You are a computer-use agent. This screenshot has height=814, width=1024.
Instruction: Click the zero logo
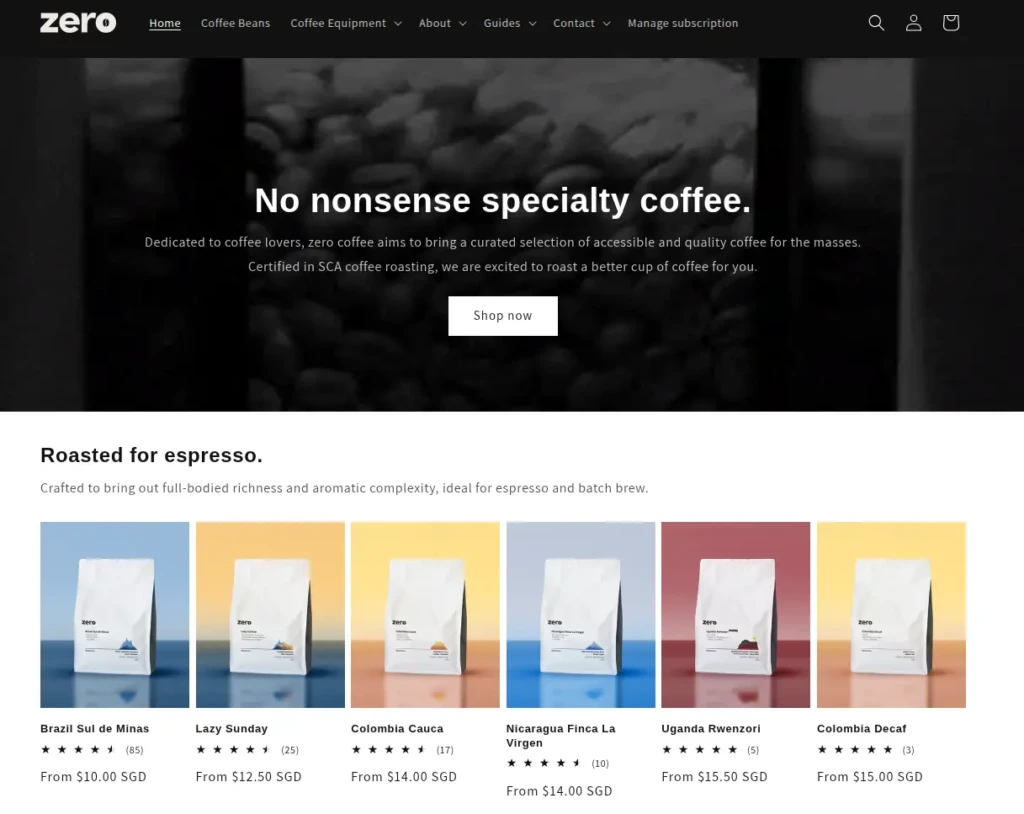[78, 22]
